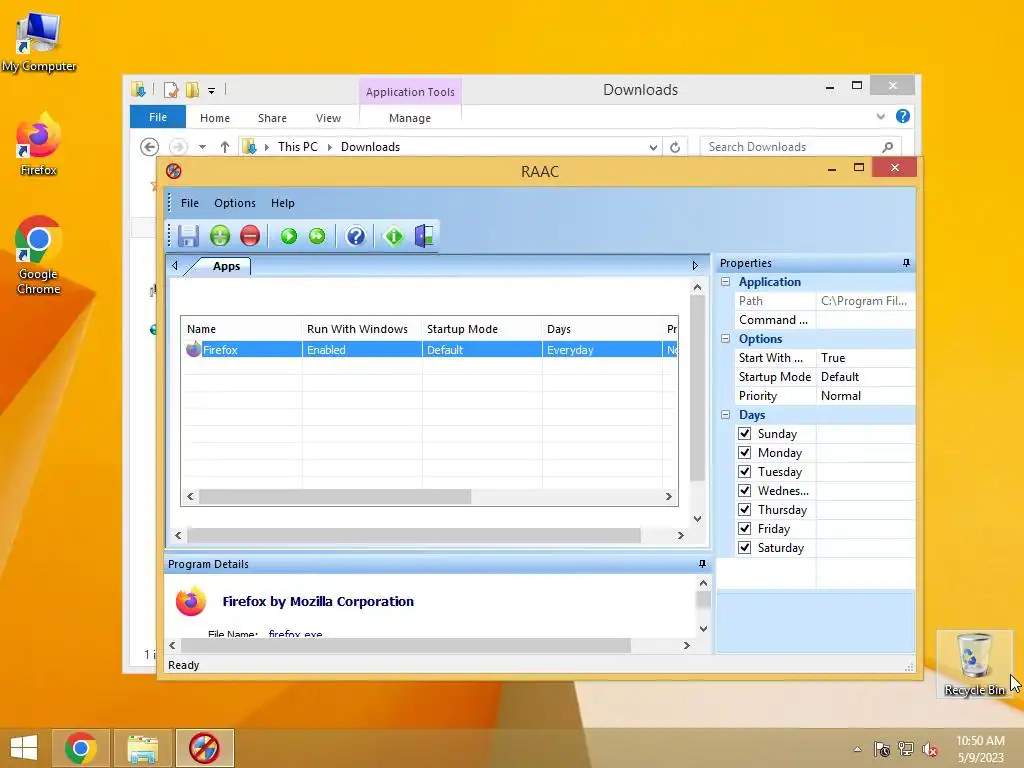Open the Explorer View ribbon tab
The width and height of the screenshot is (1024, 768).
328,118
